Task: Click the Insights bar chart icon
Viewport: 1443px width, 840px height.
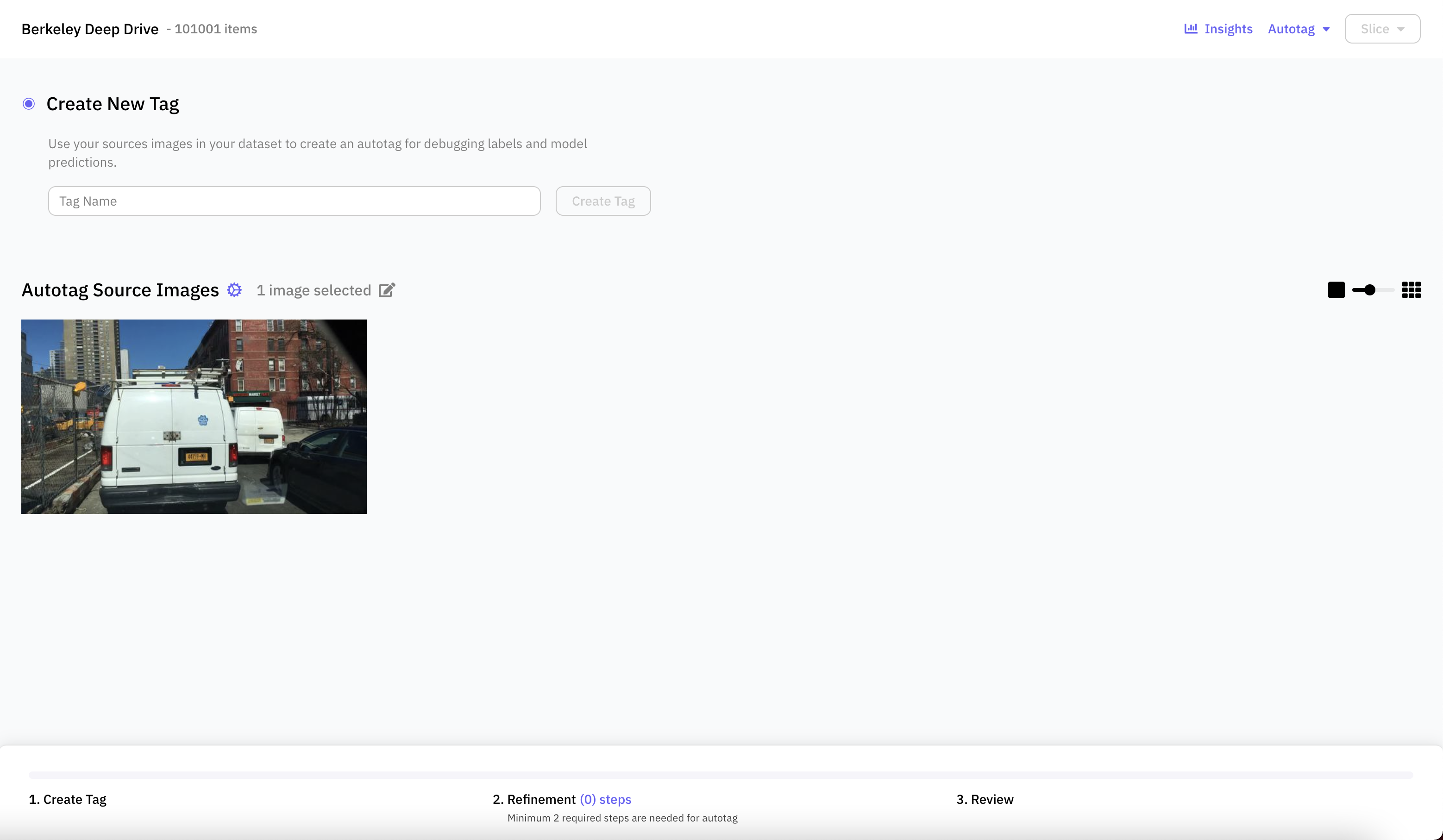Action: pyautogui.click(x=1191, y=29)
